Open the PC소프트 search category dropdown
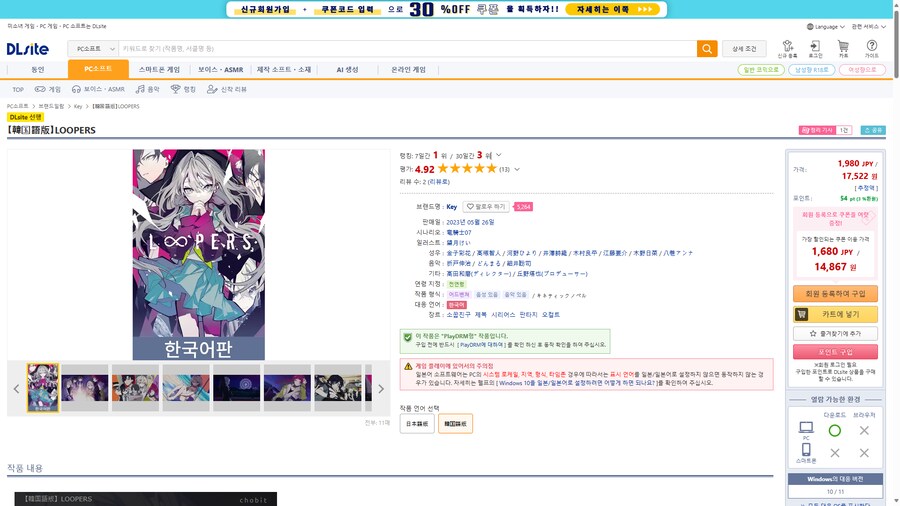Screen dimensions: 900x506 pyautogui.click(x=93, y=49)
